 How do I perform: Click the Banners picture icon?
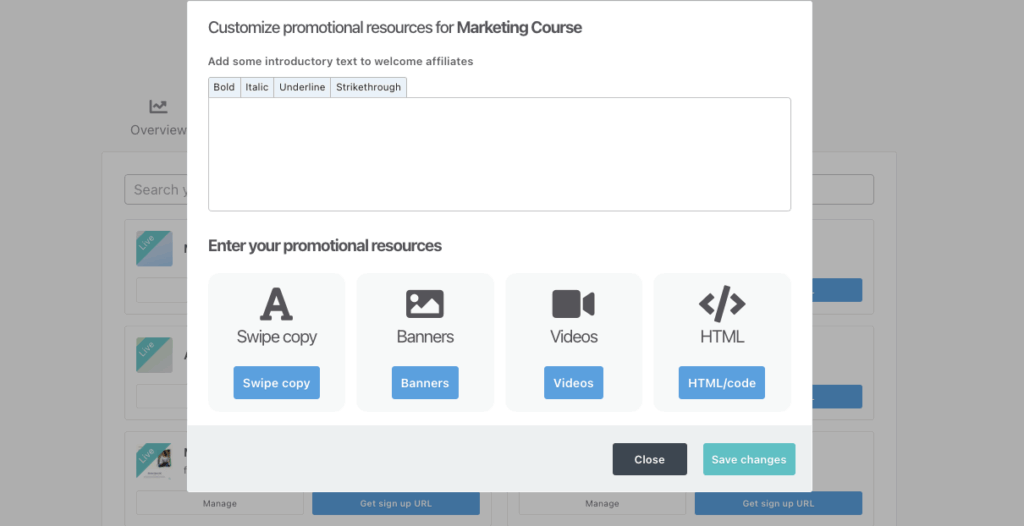(x=425, y=304)
